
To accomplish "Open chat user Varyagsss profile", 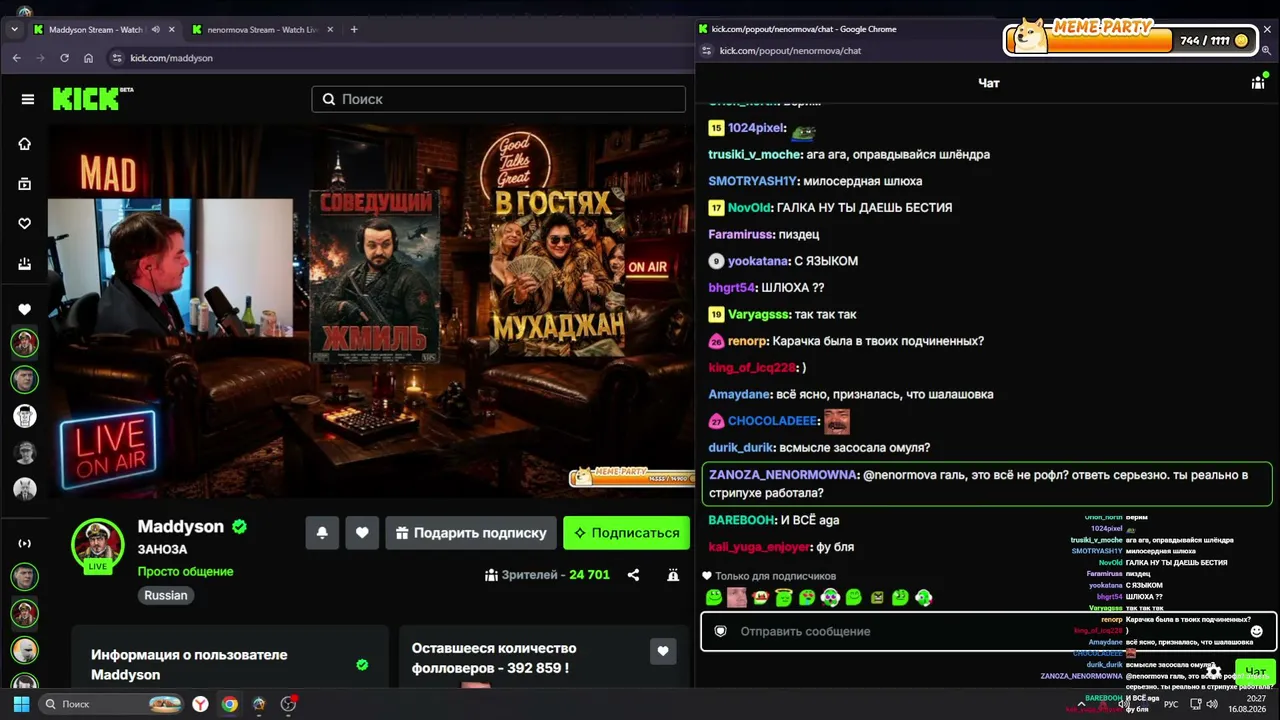I will pyautogui.click(x=757, y=314).
